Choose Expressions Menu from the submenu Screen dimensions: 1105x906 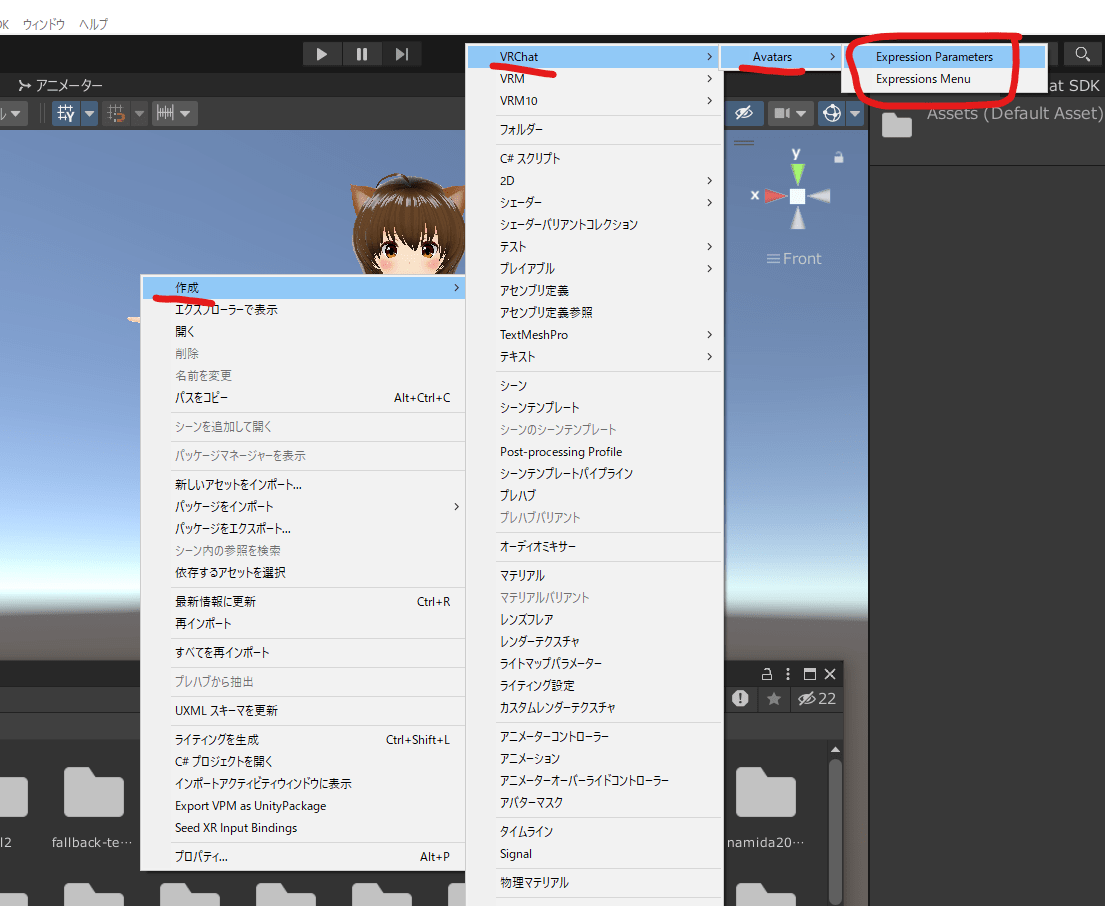923,79
